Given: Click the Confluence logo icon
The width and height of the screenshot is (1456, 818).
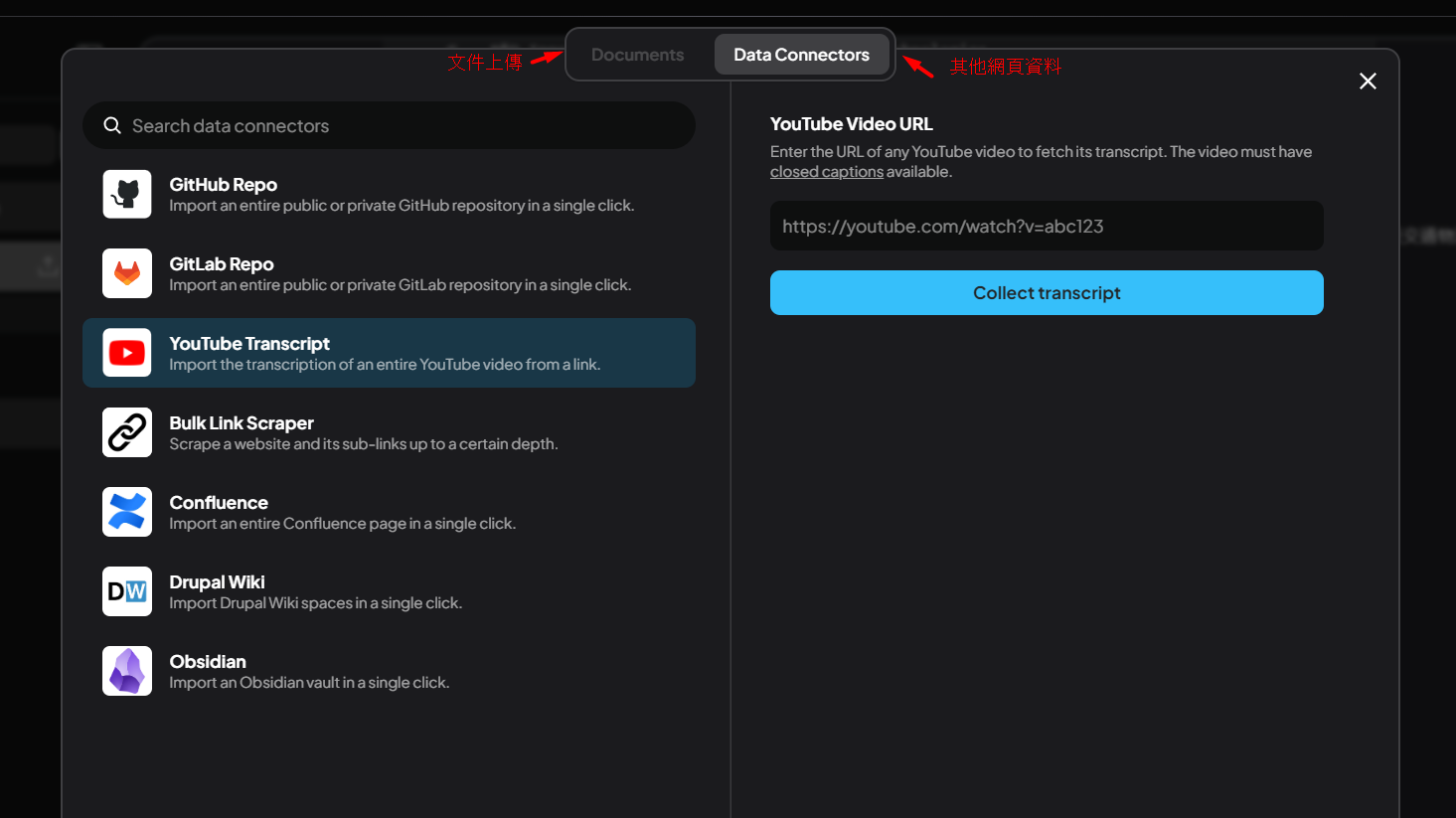Looking at the screenshot, I should 127,512.
